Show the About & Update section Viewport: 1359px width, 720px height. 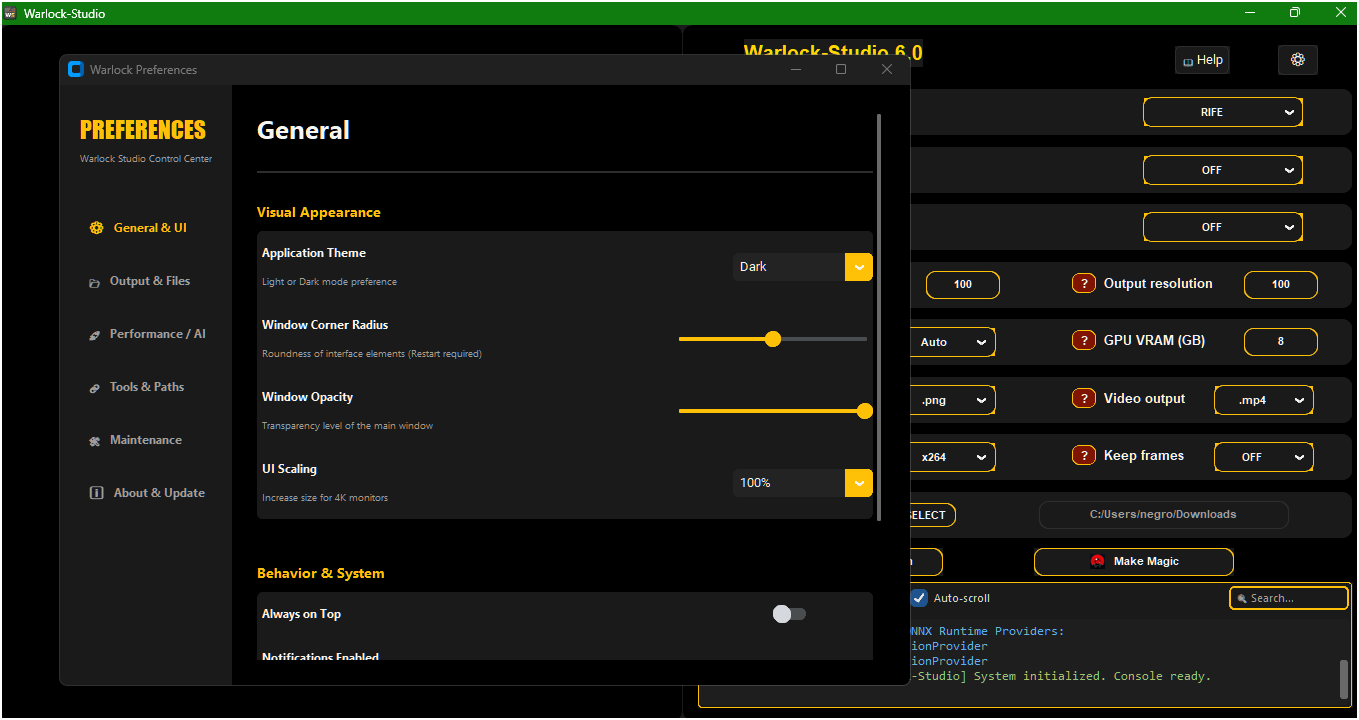pos(148,493)
